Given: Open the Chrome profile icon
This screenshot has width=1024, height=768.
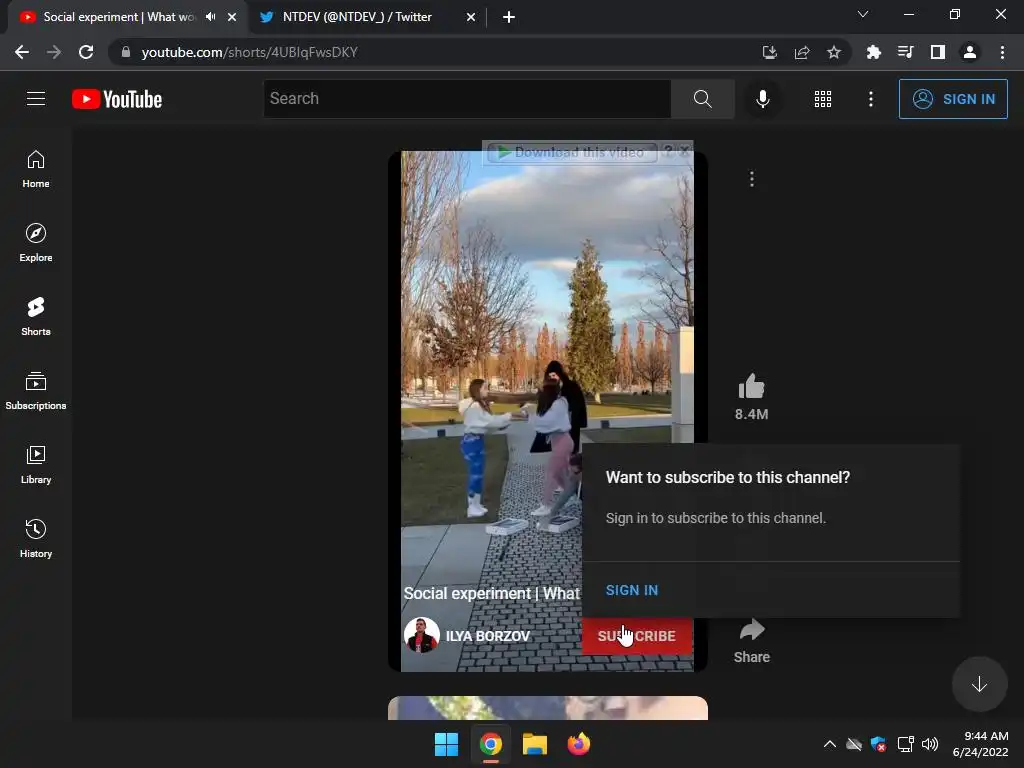Looking at the screenshot, I should pos(970,52).
